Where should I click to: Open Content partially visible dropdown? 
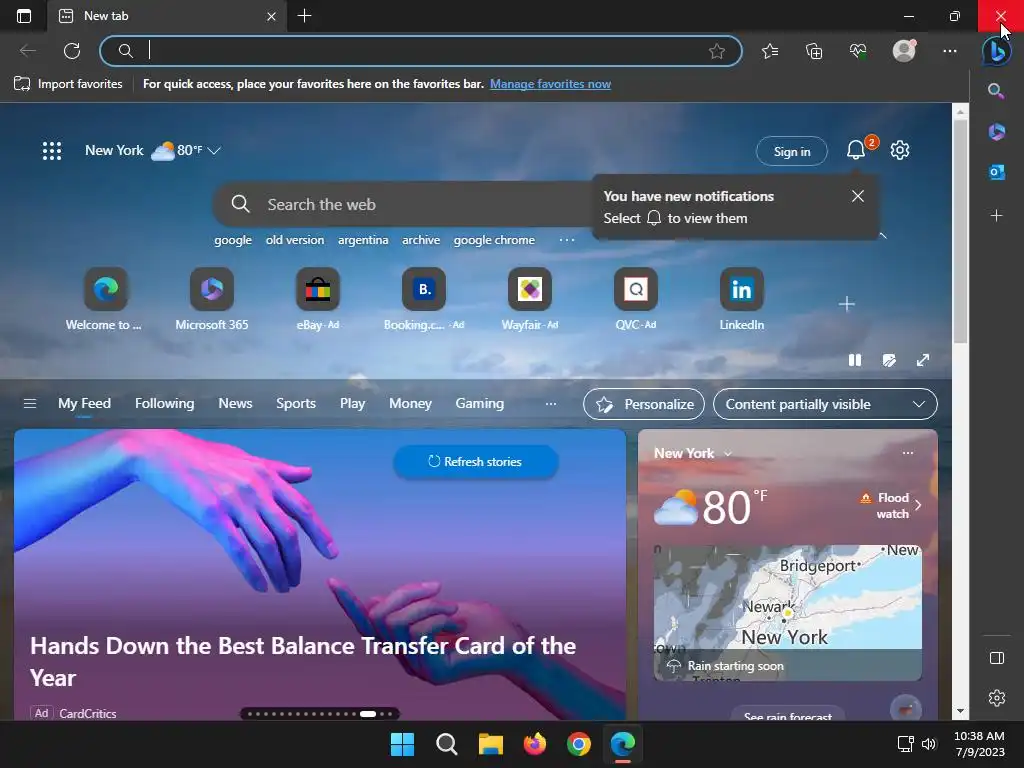(825, 404)
